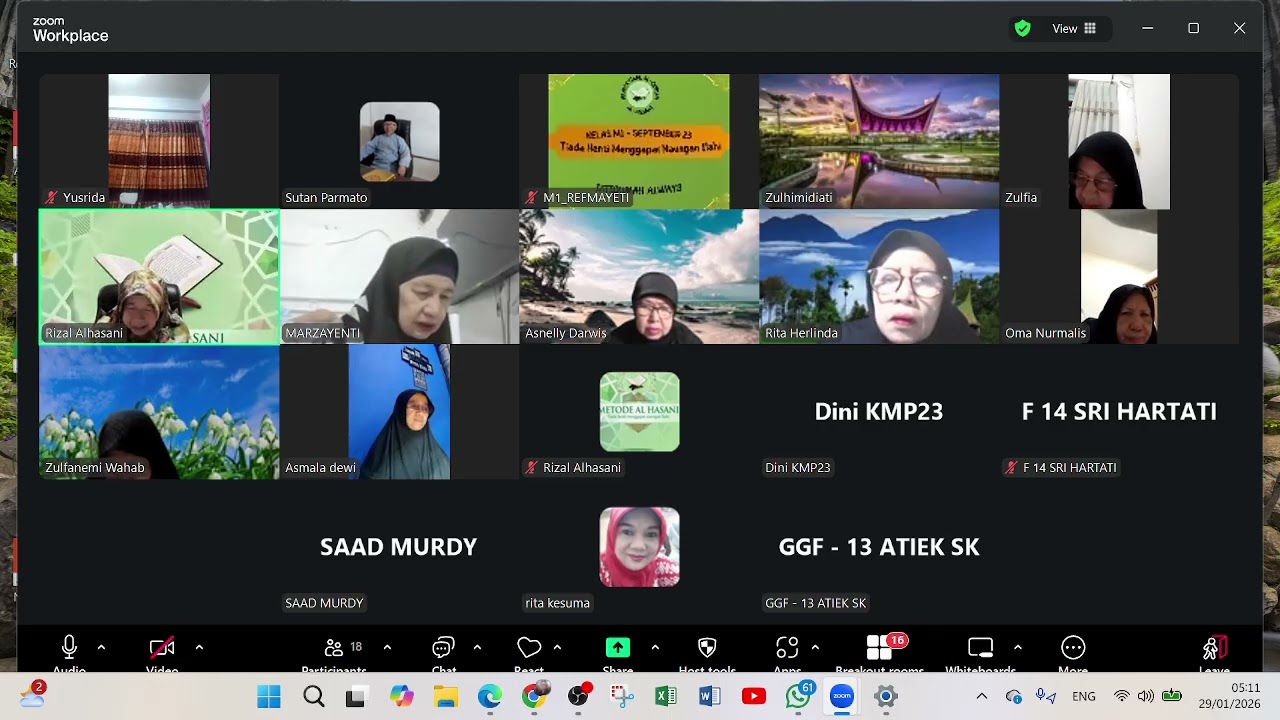Open Word from the taskbar
The width and height of the screenshot is (1280, 720).
coord(710,696)
